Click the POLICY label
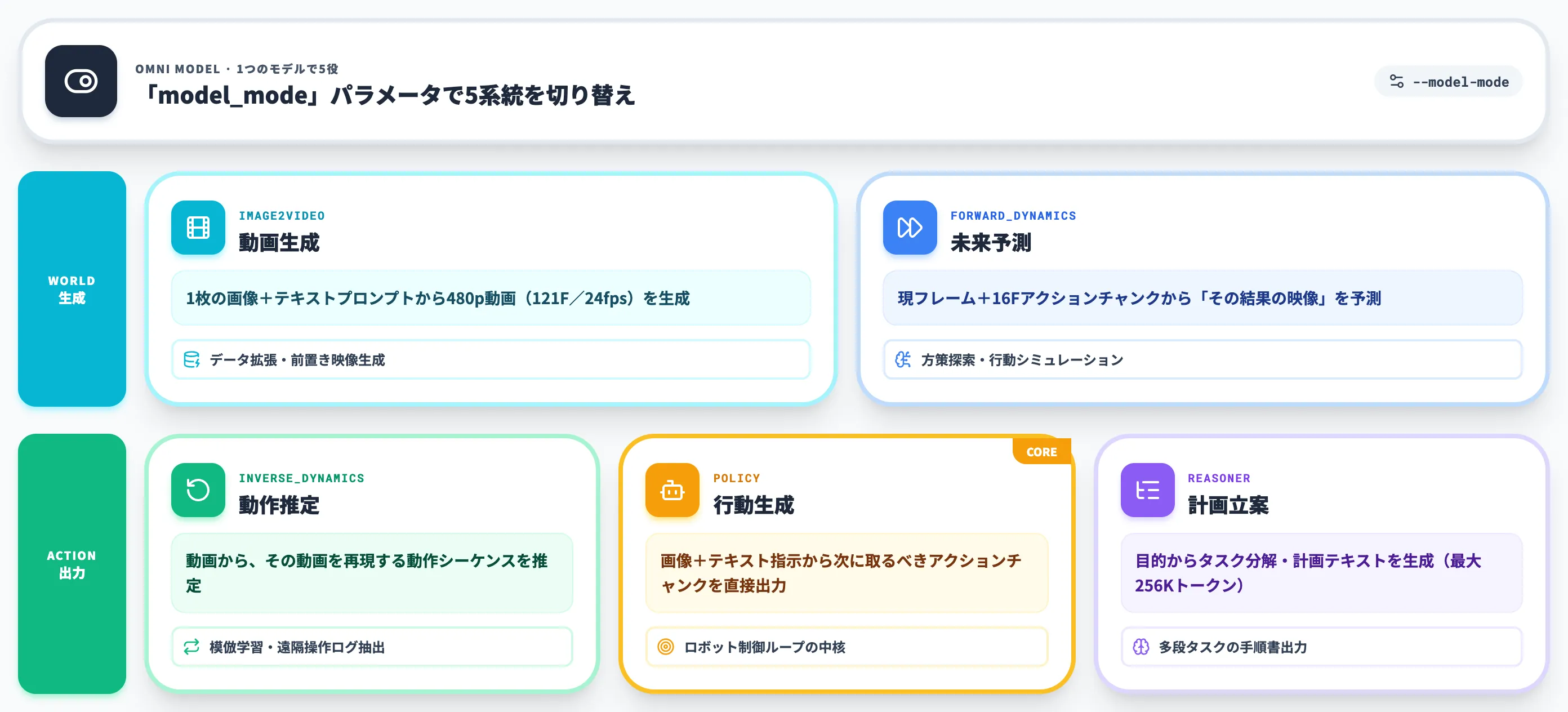The height and width of the screenshot is (712, 1568). click(x=737, y=478)
